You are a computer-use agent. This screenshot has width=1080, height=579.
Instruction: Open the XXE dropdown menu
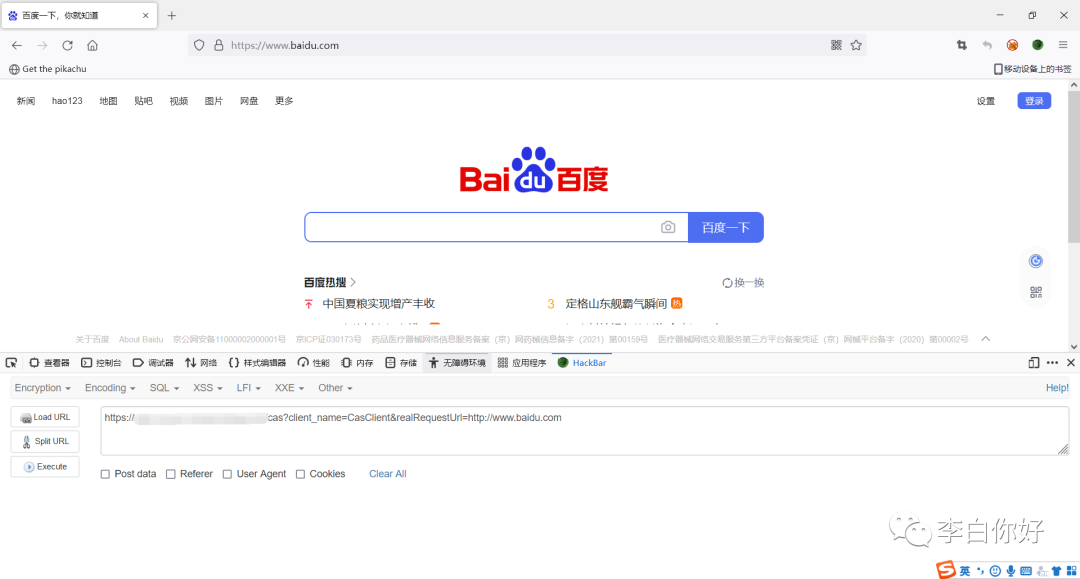[289, 388]
